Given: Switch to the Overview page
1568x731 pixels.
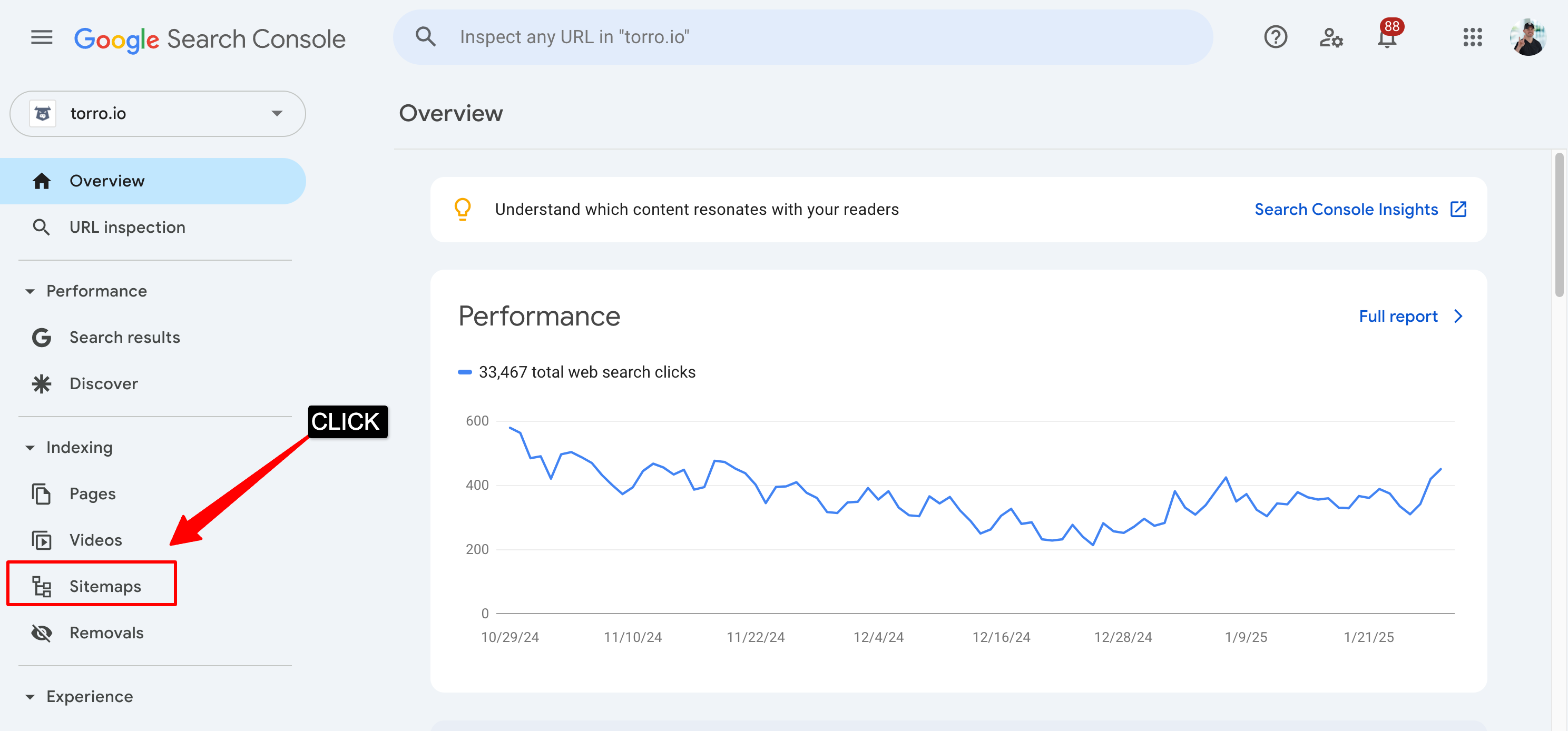Looking at the screenshot, I should (107, 180).
